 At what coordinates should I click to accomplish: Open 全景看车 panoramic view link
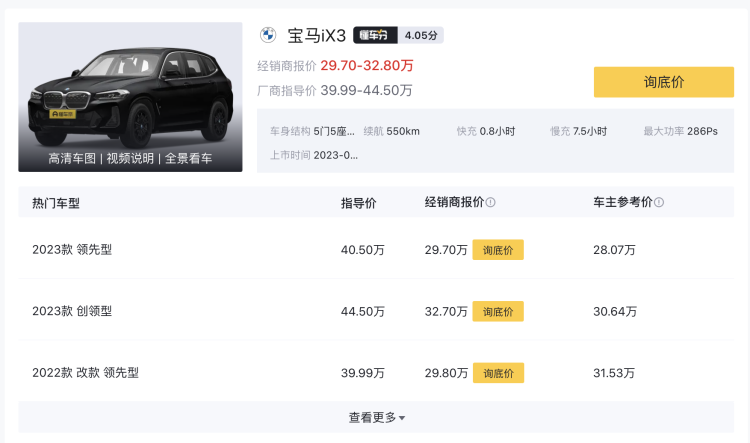(188, 158)
